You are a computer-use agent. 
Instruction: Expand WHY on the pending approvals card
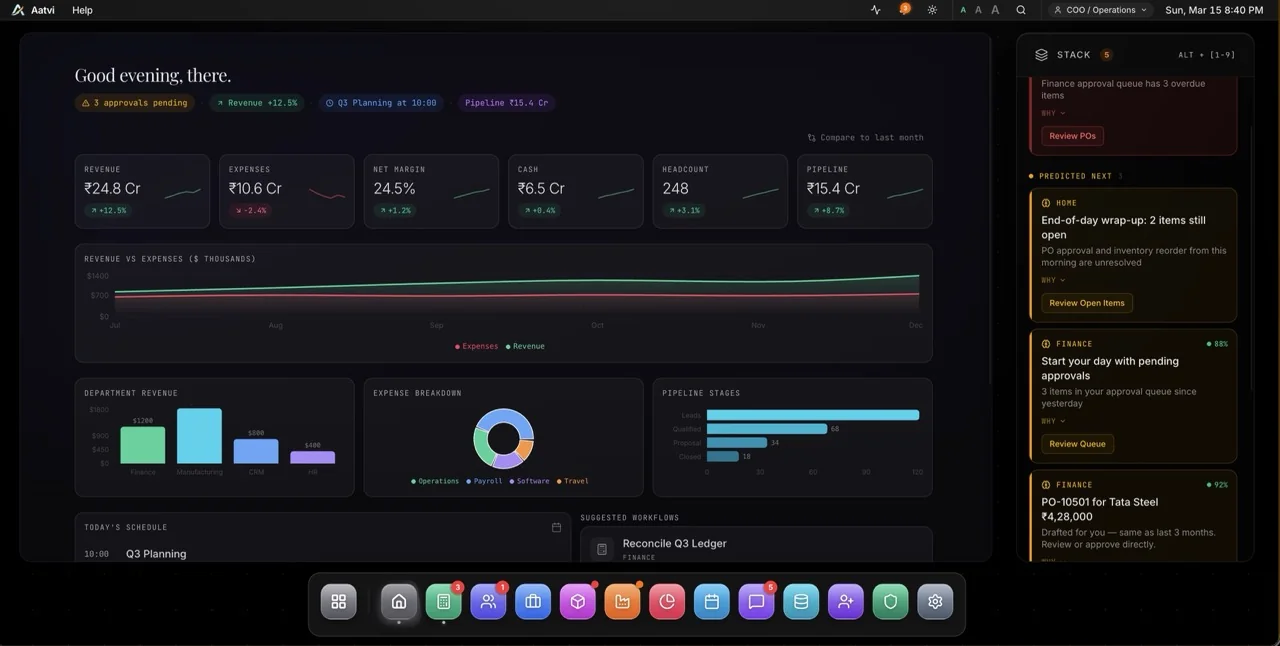[1050, 421]
